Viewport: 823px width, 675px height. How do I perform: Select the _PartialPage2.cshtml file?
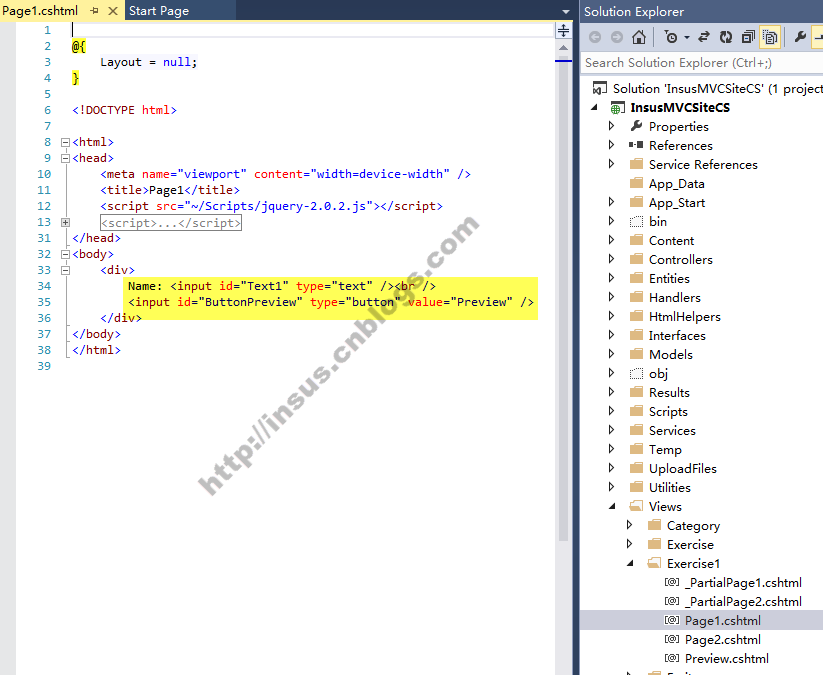743,602
